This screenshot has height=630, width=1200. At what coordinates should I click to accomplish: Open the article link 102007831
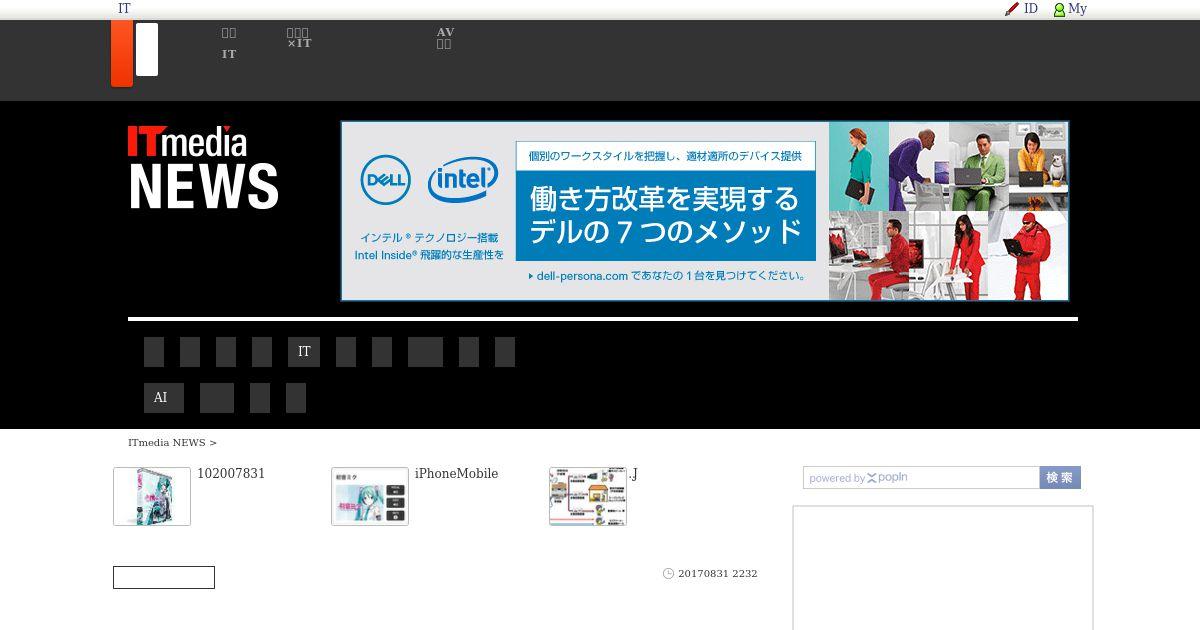231,474
